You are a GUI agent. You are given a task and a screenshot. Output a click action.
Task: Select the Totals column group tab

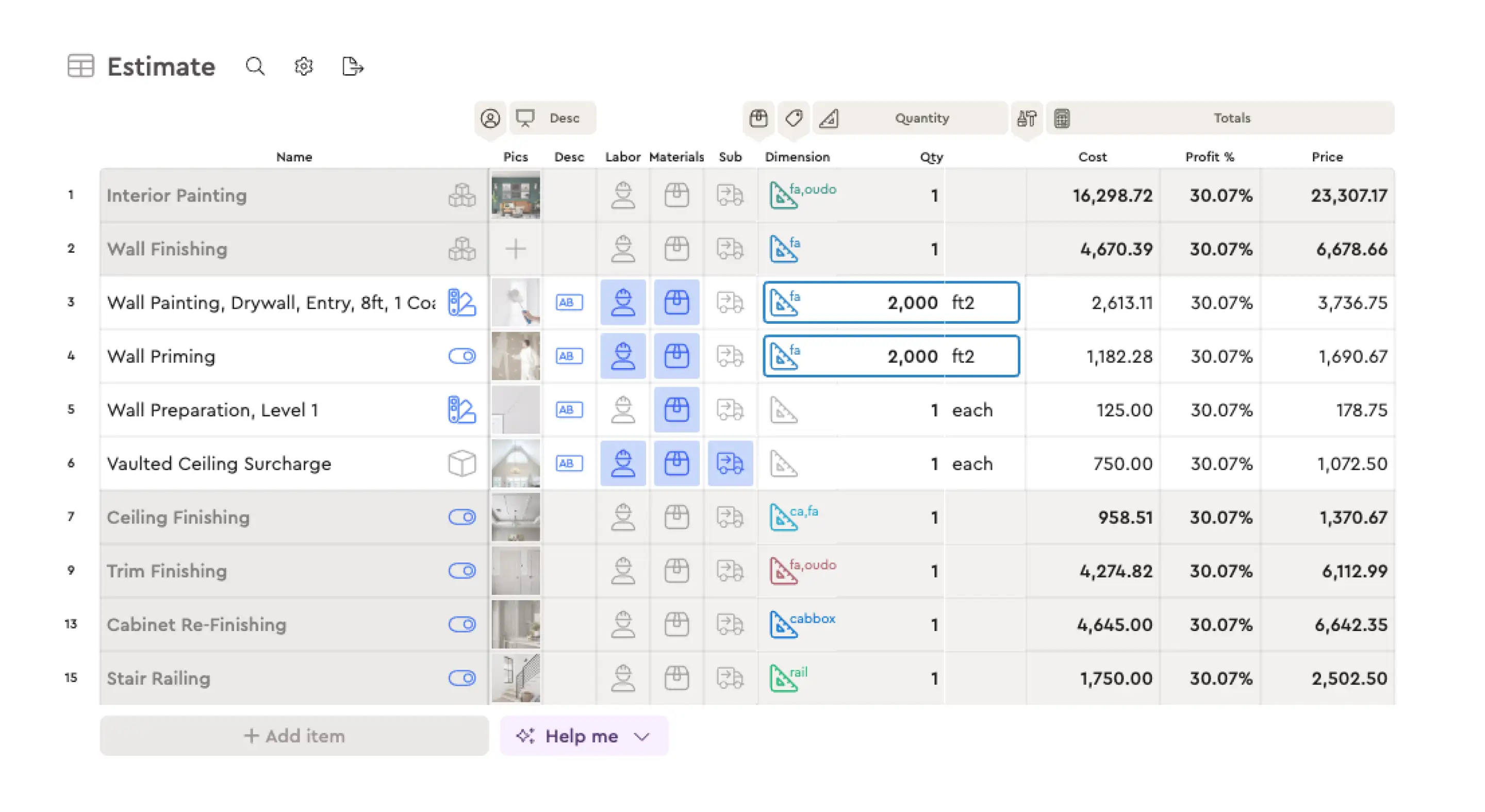point(1220,118)
